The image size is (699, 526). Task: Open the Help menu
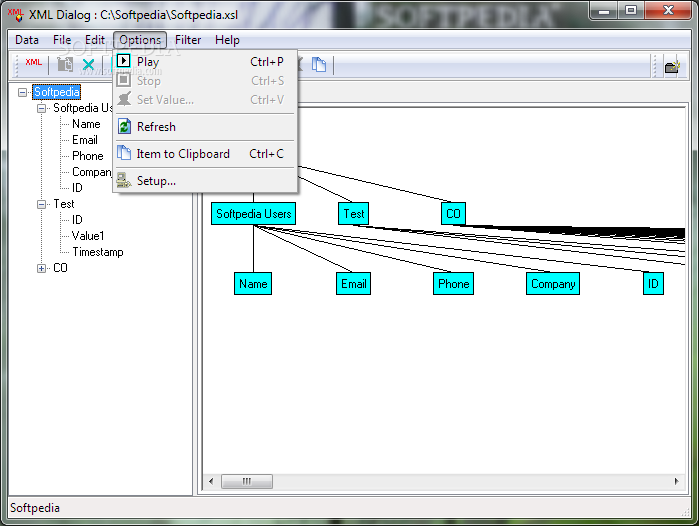pos(227,40)
